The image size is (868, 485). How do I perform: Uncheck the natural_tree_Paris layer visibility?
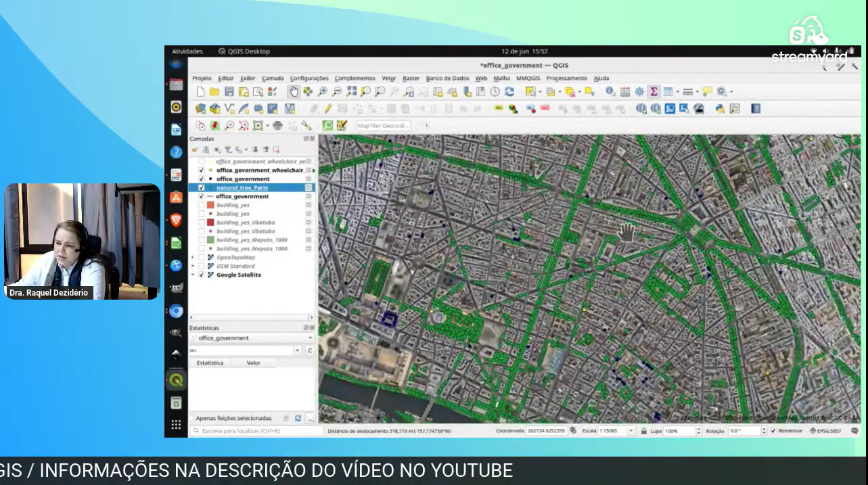(202, 188)
